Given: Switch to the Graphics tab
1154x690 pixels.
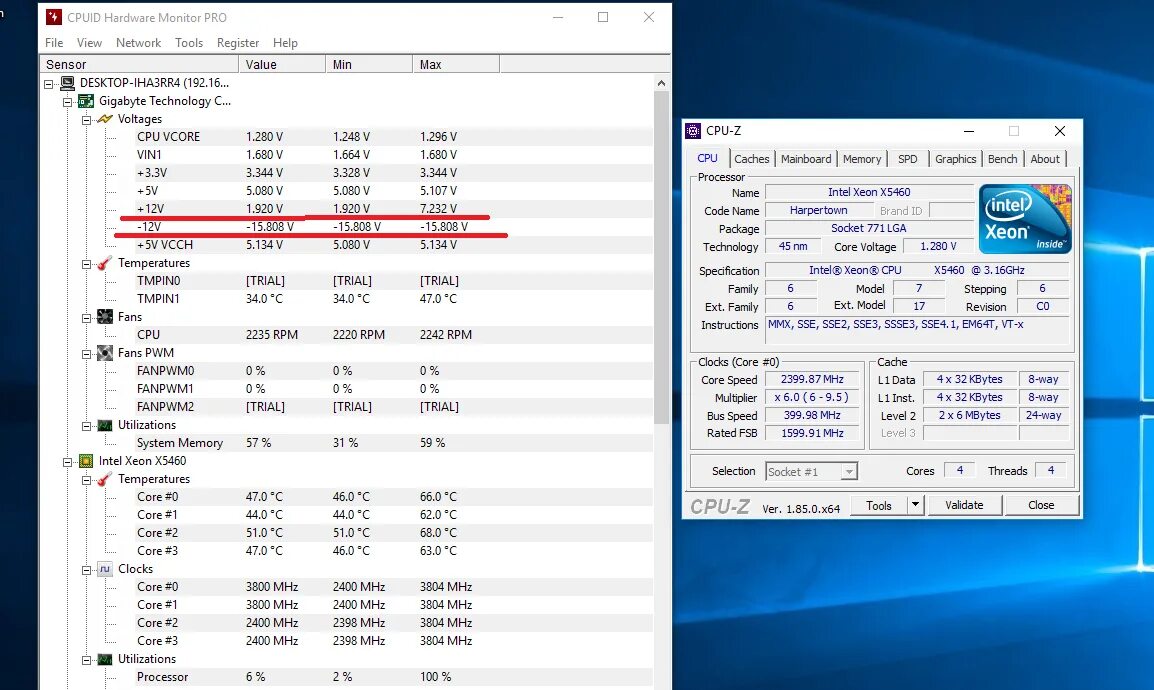Looking at the screenshot, I should tap(955, 159).
